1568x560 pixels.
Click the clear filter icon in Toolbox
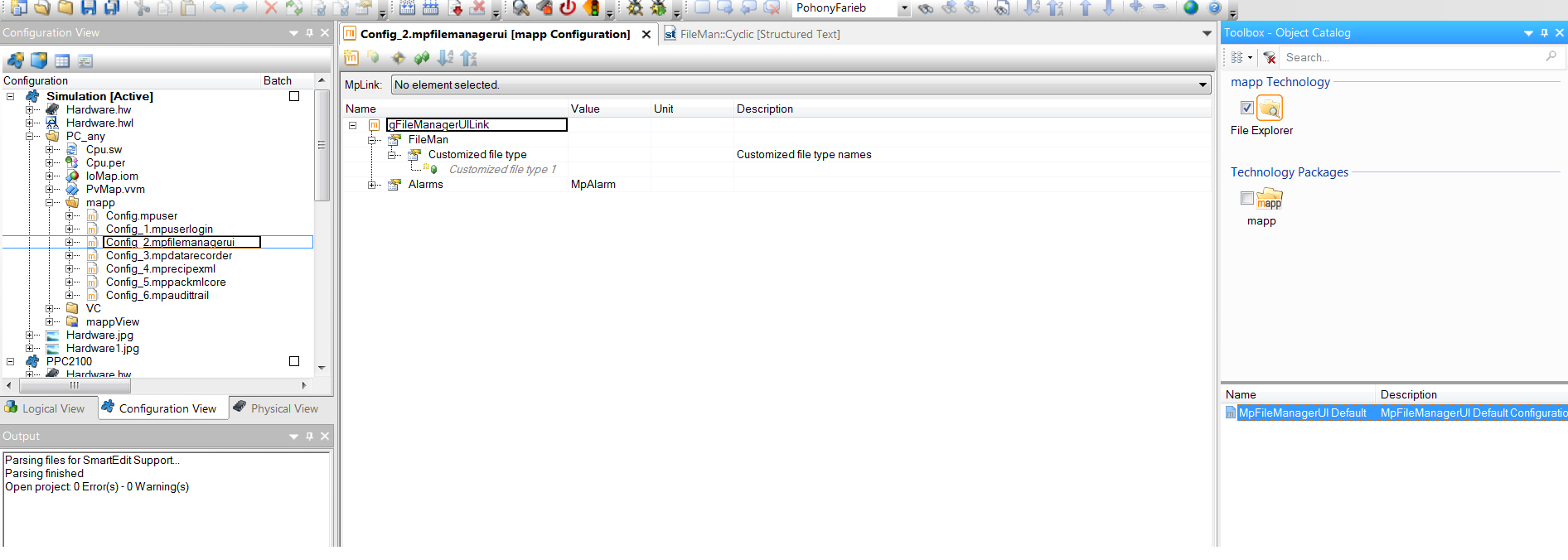point(1269,57)
